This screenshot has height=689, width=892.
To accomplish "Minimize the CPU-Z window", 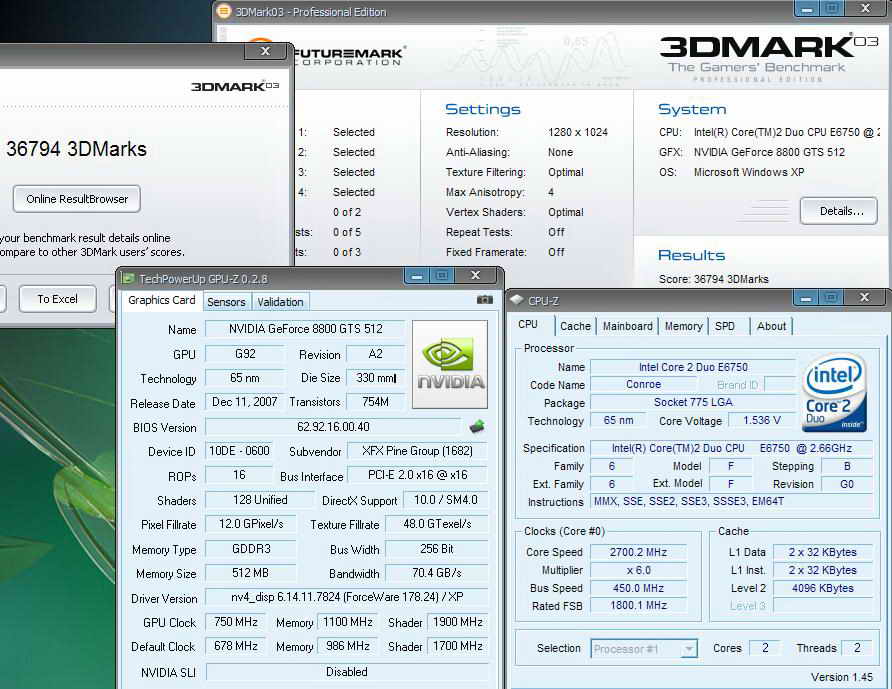I will (806, 298).
